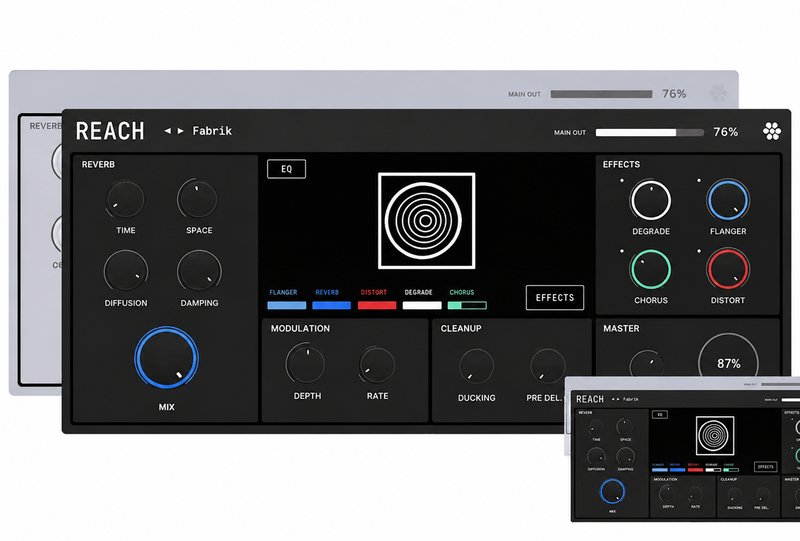Click the EFFECTS button below the display

[x=555, y=298]
